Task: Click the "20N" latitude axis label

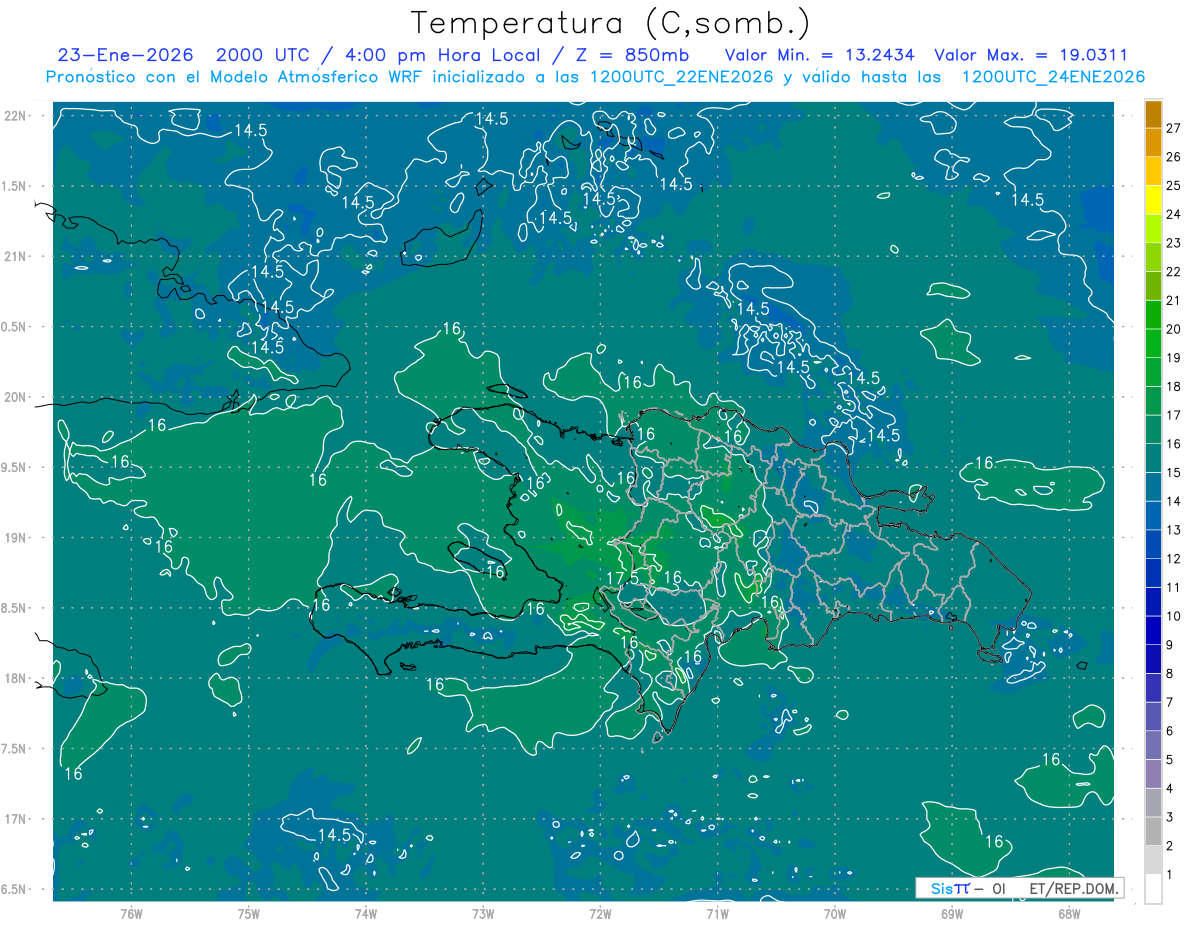Action: (17, 397)
